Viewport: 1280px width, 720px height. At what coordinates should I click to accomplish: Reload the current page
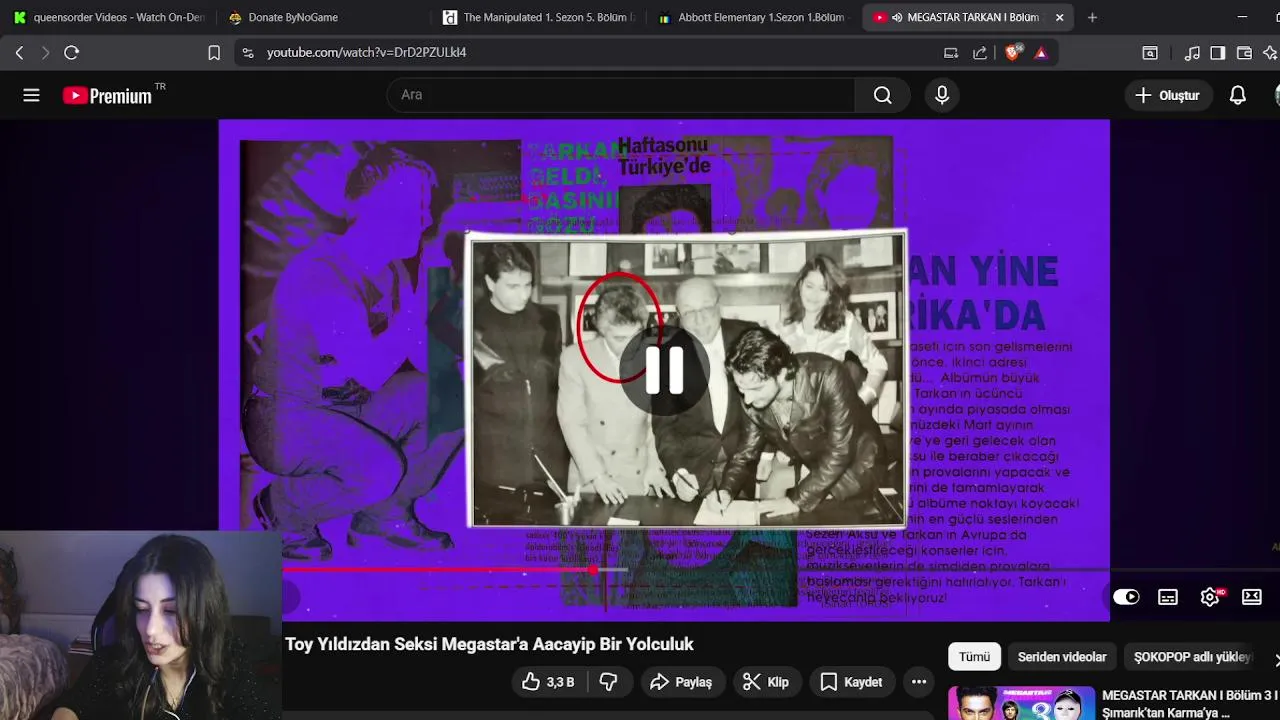point(72,53)
